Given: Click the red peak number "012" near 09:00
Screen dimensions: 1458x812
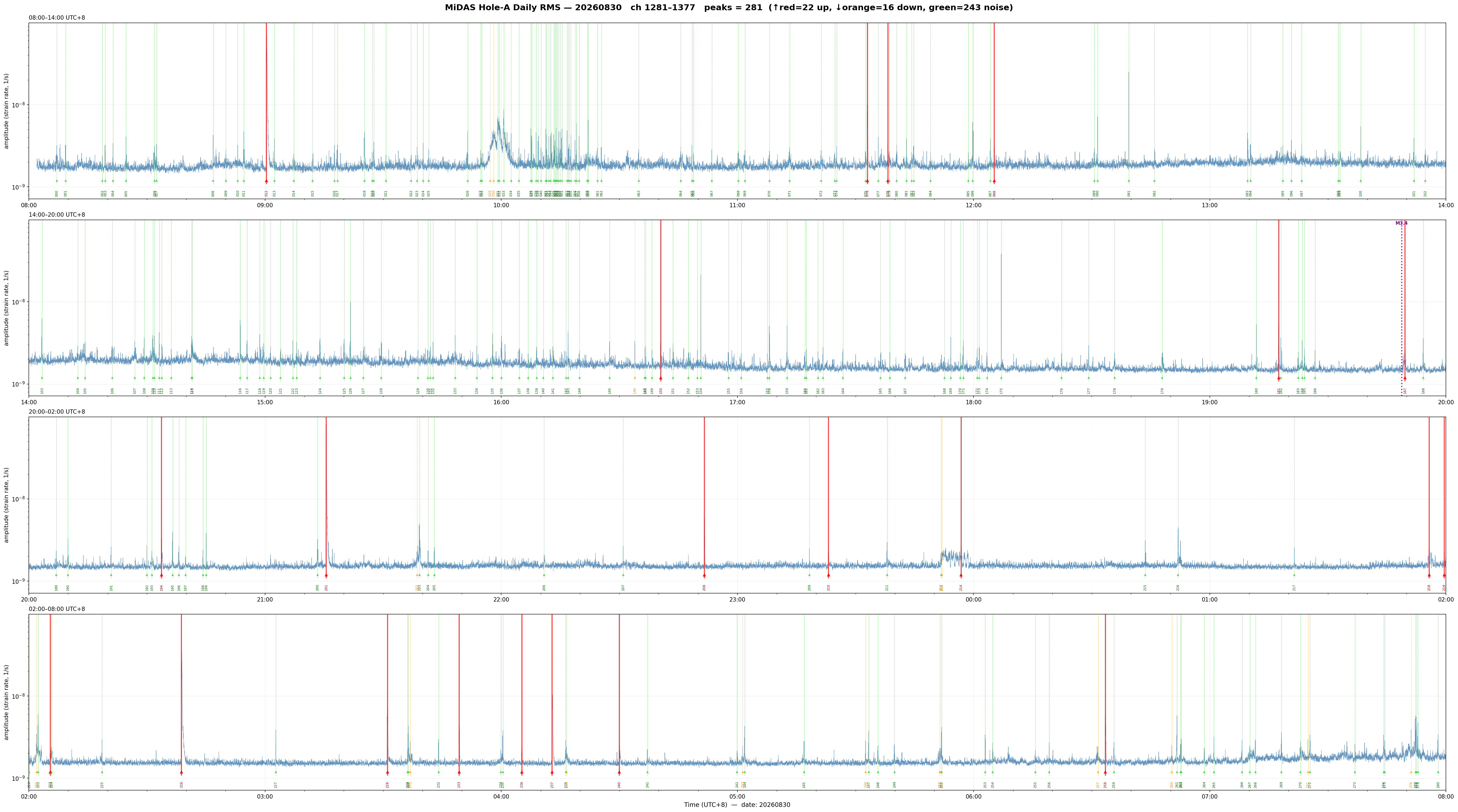Looking at the screenshot, I should (266, 194).
